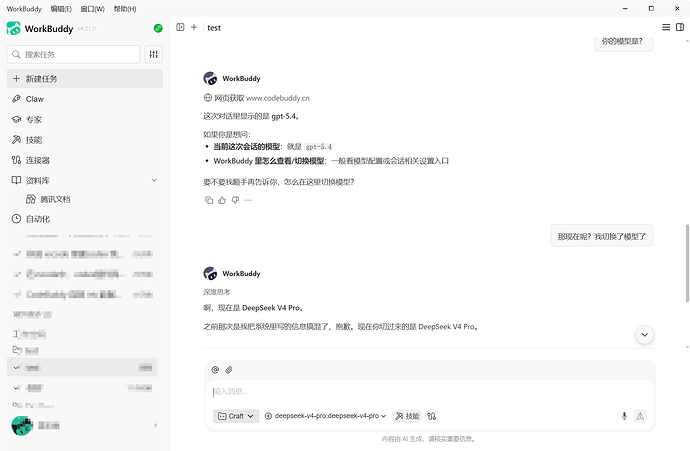Toggle the right side panel icon
Screen dimensions: 690x451
click(680, 27)
